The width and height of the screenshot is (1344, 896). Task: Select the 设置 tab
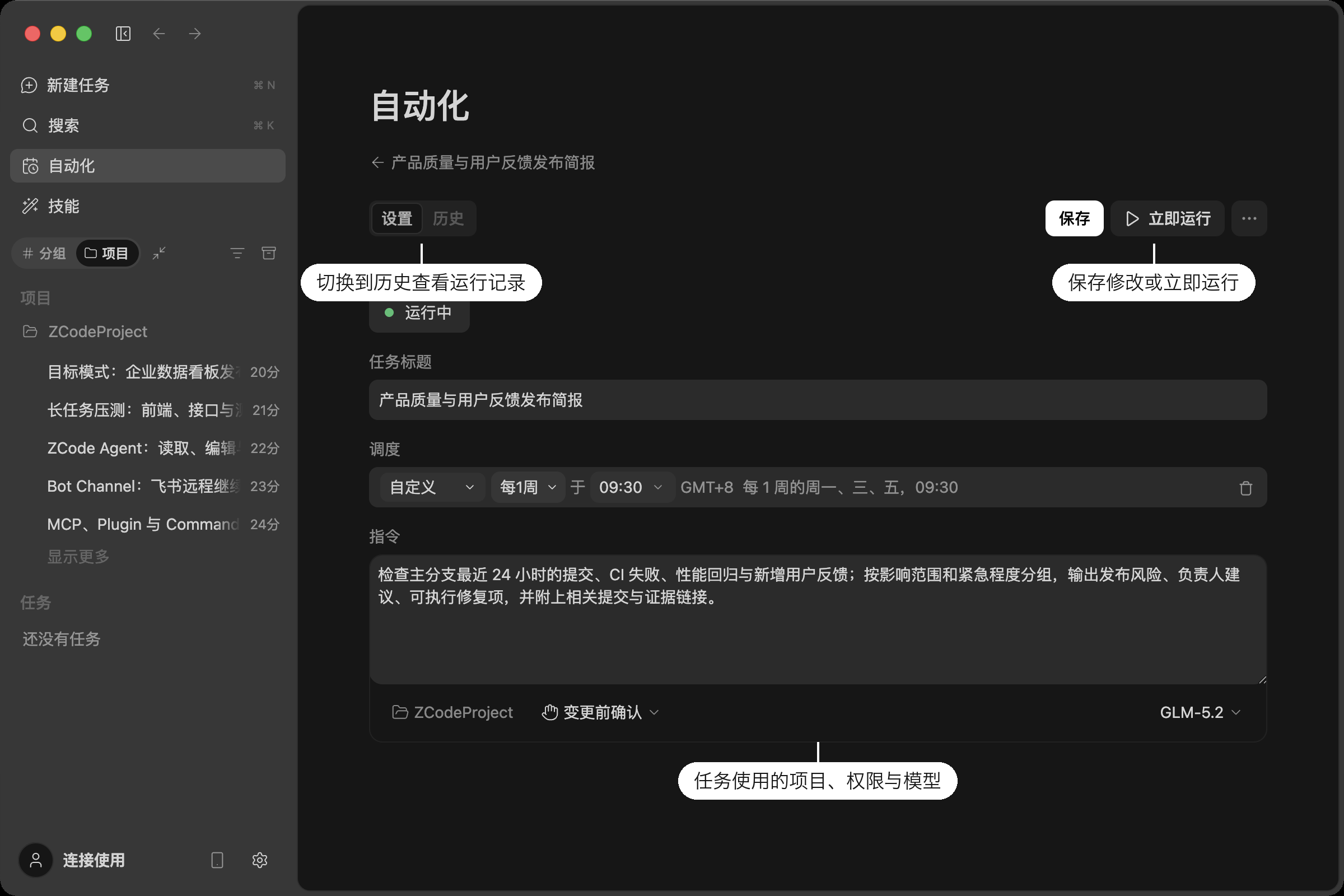tap(396, 218)
